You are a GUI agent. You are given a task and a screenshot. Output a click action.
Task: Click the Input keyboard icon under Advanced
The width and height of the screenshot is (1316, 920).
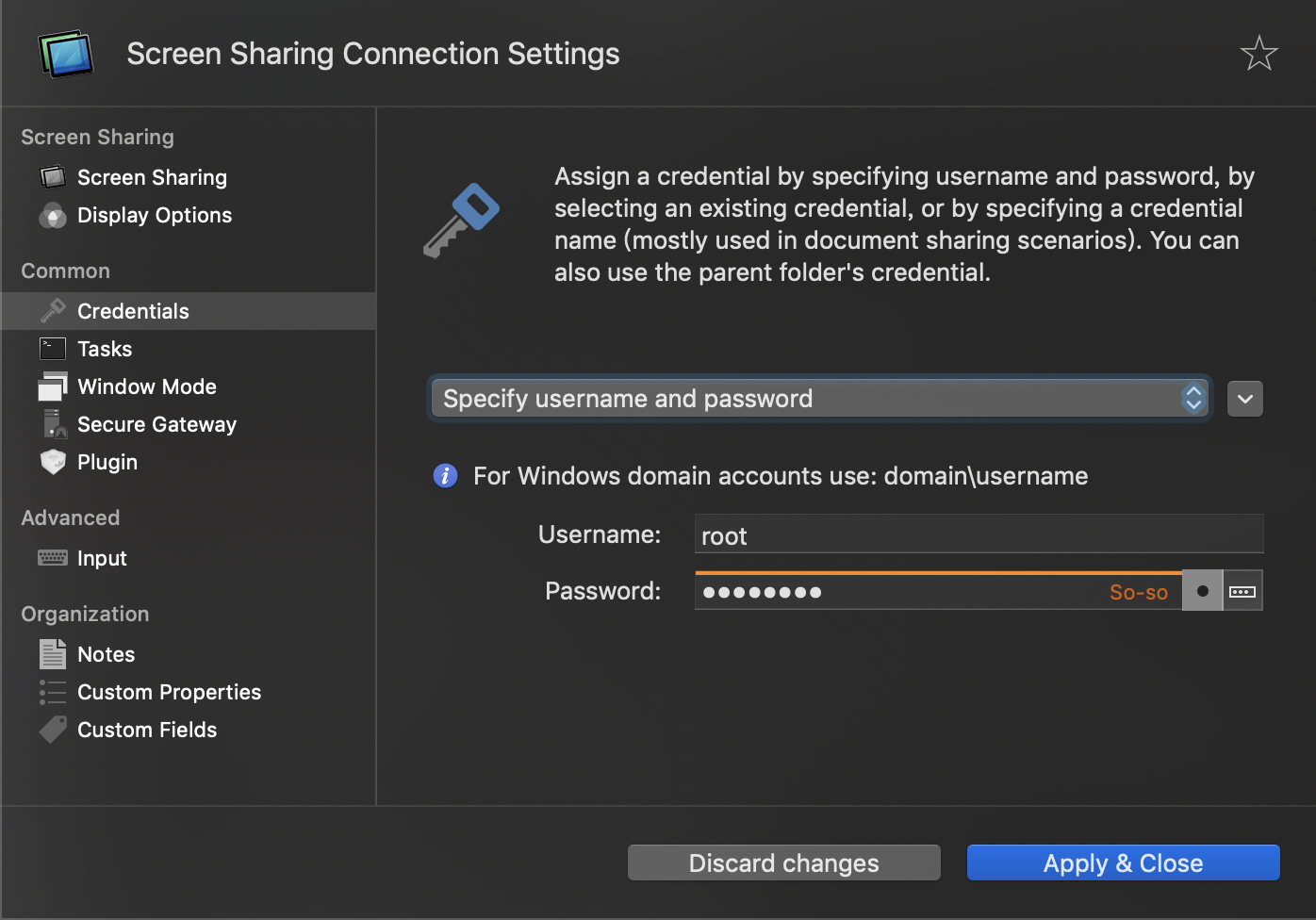click(52, 558)
